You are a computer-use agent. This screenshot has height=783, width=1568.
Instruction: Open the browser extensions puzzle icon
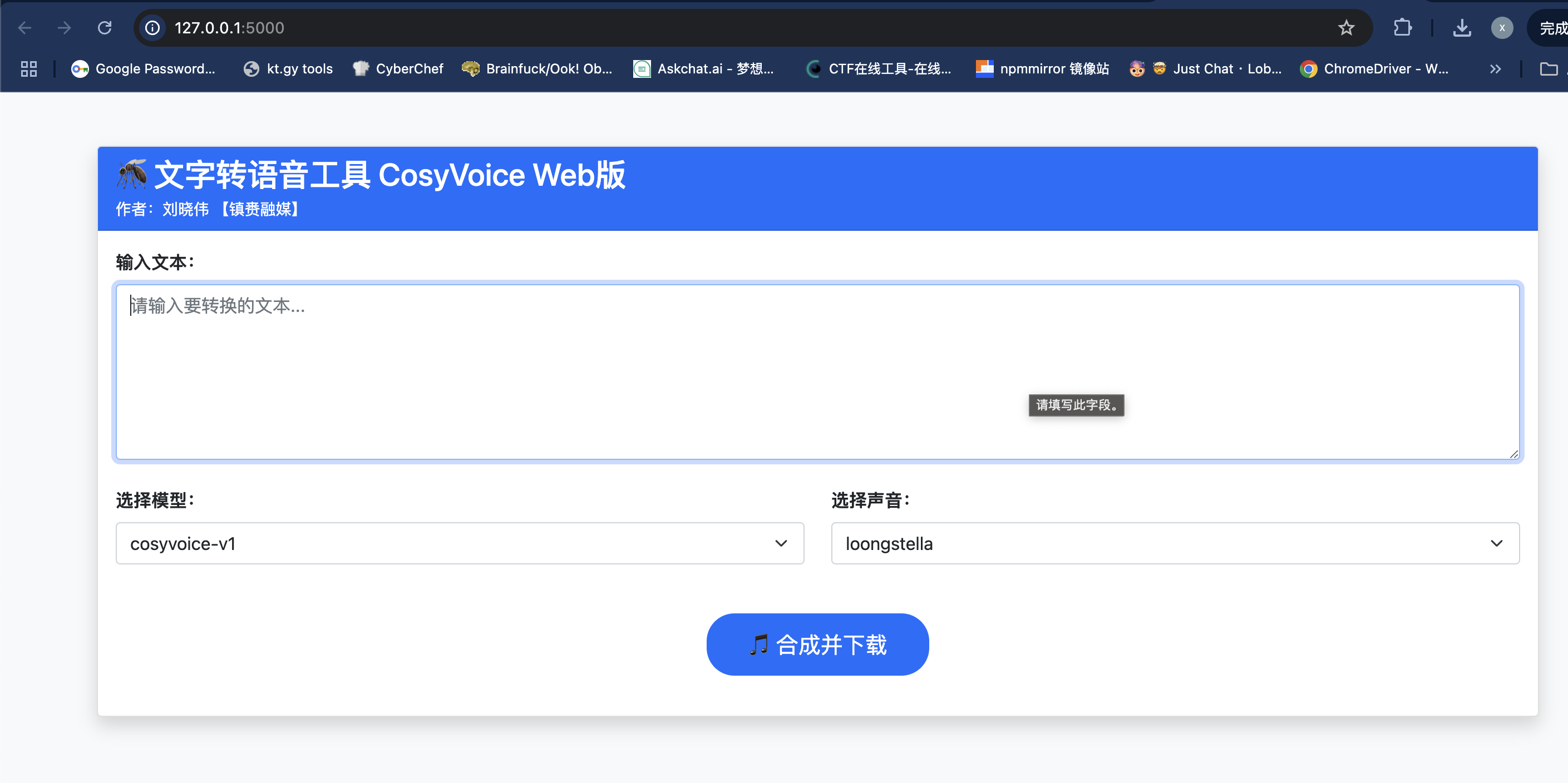pyautogui.click(x=1402, y=27)
